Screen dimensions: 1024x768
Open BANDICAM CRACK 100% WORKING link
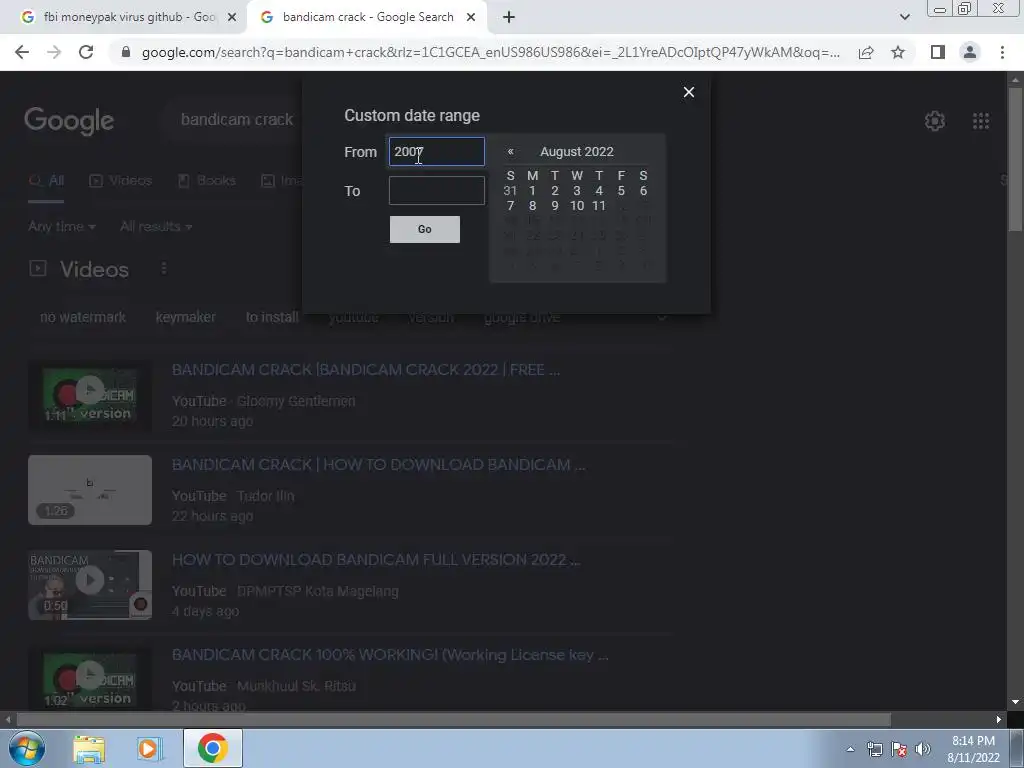coord(390,655)
